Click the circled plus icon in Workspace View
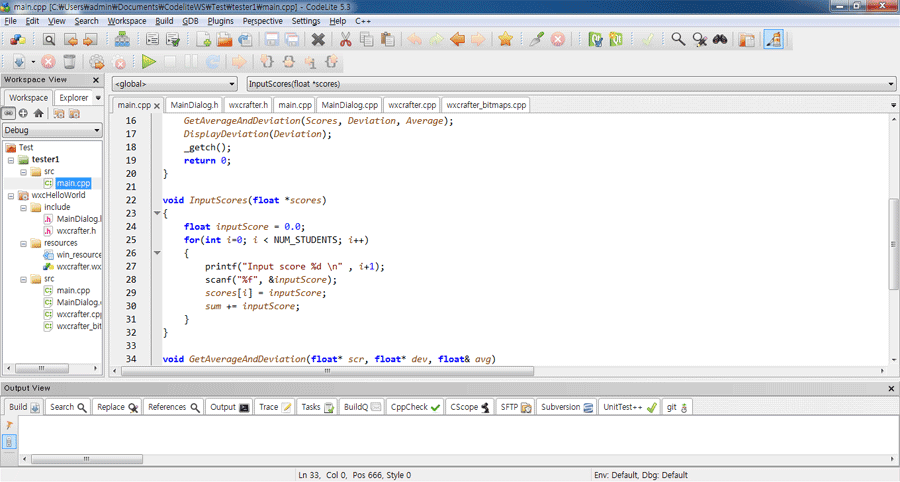This screenshot has height=482, width=900. (23, 113)
